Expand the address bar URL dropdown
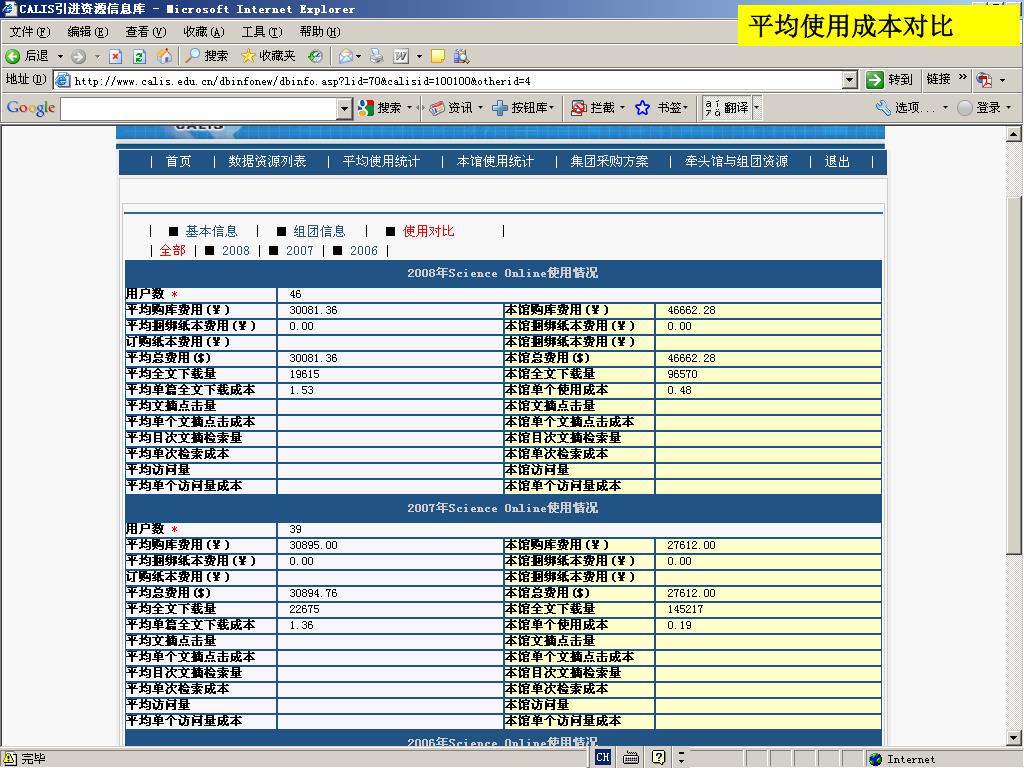This screenshot has height=768, width=1024. click(849, 80)
